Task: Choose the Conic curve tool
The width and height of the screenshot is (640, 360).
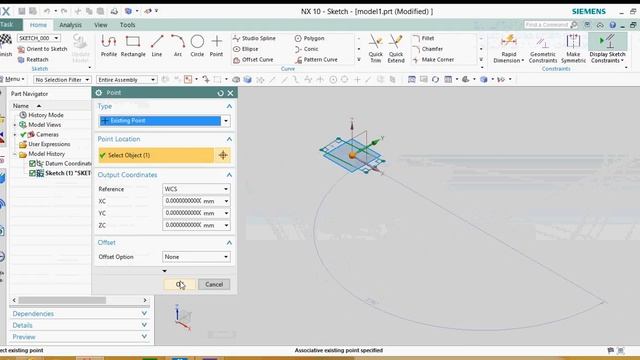Action: coord(306,49)
